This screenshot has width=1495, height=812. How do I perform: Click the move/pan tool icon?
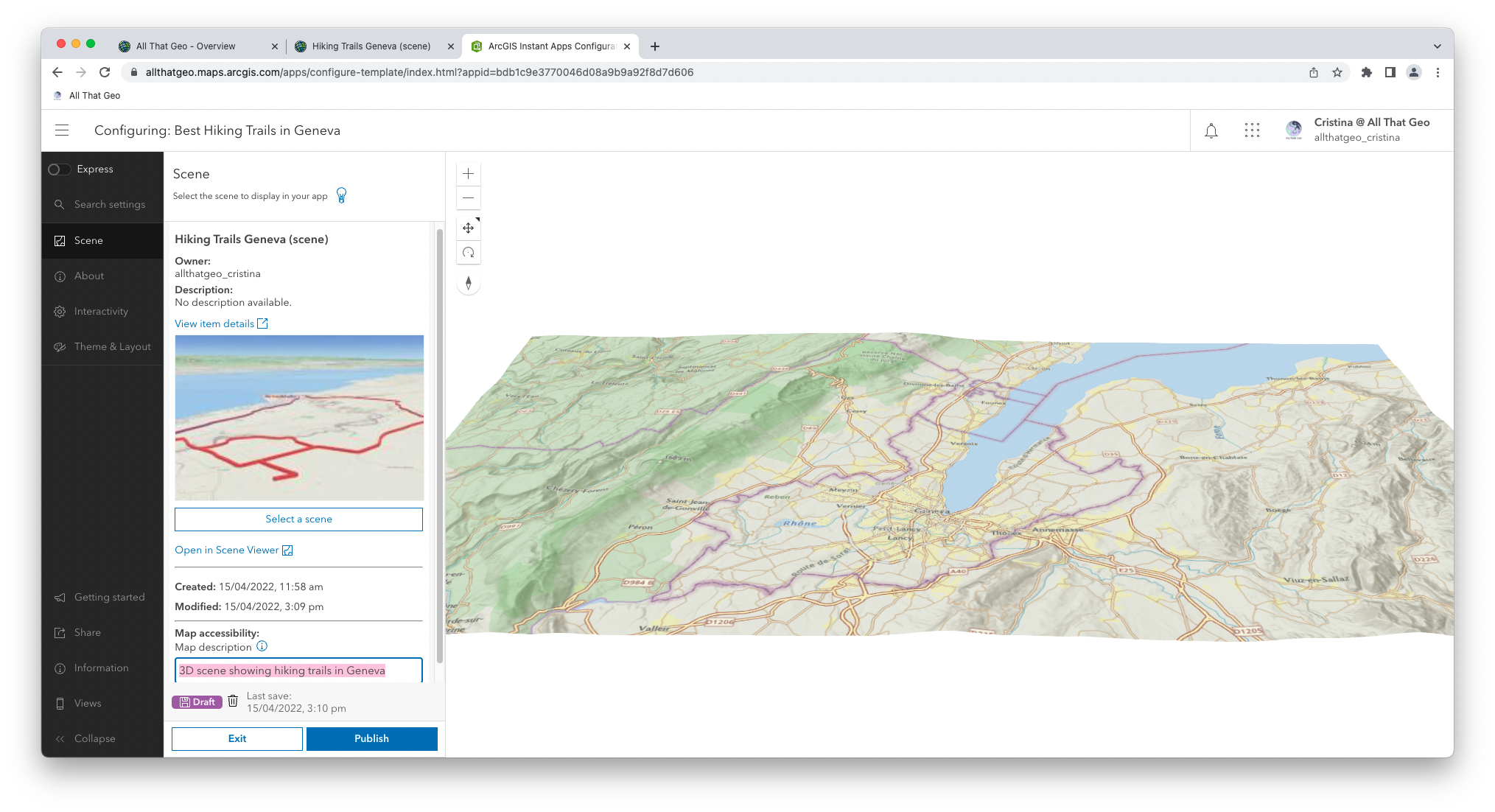[x=468, y=227]
